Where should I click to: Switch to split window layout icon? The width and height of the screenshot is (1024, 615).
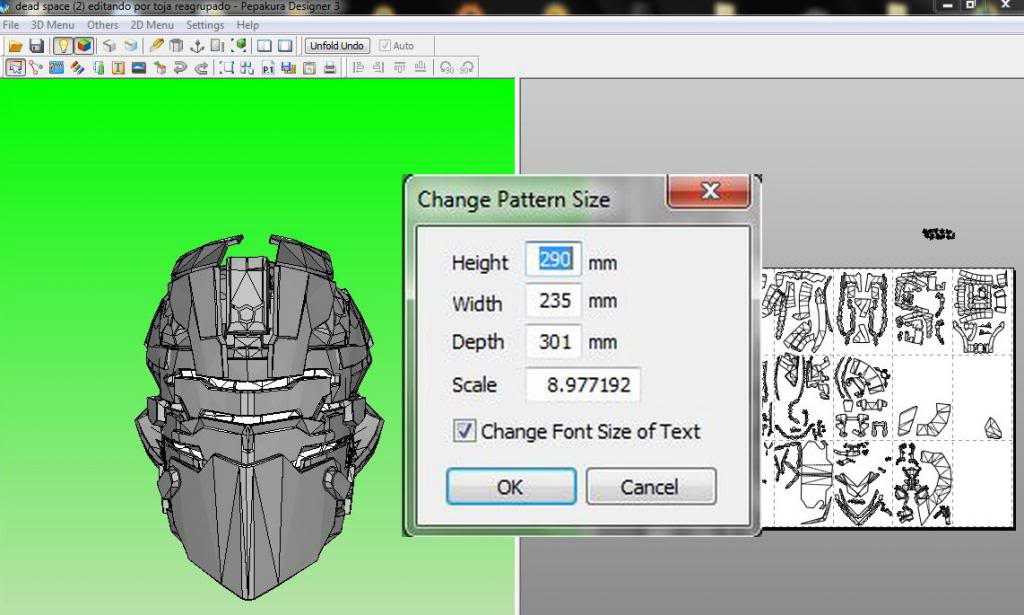coord(264,46)
